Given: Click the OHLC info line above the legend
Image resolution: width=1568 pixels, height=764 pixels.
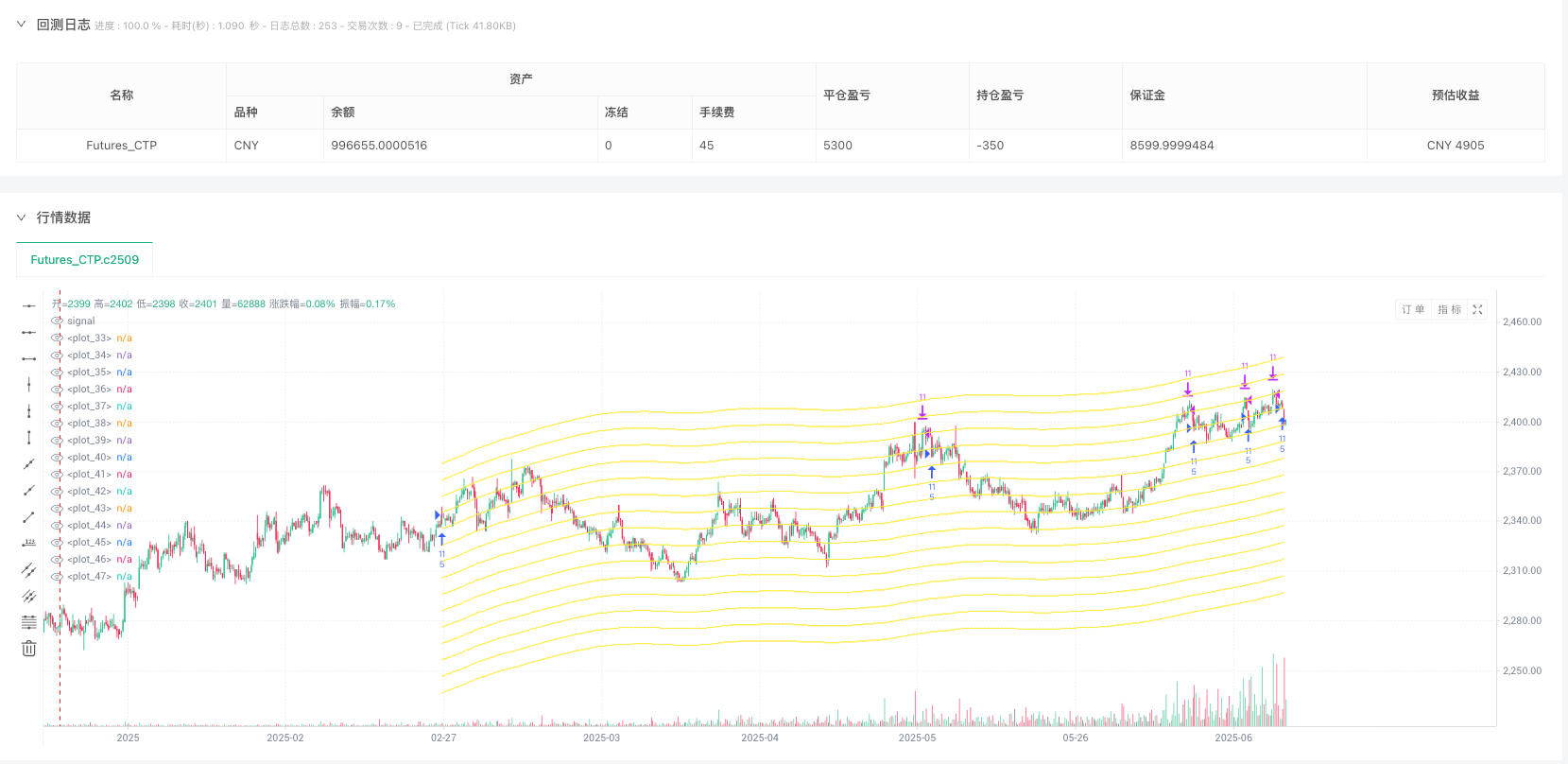Looking at the screenshot, I should point(224,304).
